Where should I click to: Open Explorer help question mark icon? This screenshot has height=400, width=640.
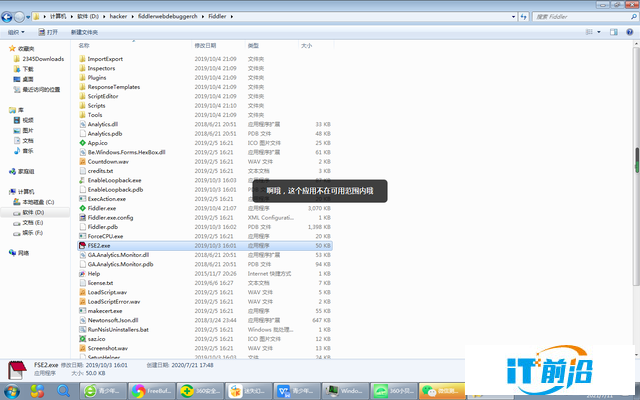tap(630, 32)
